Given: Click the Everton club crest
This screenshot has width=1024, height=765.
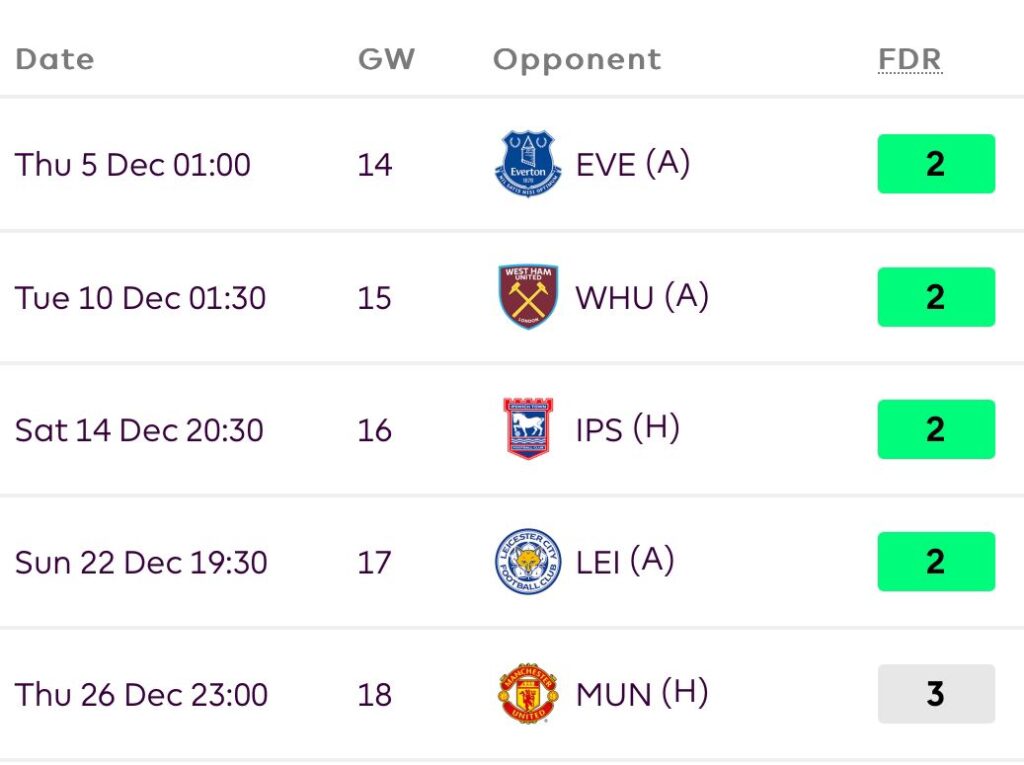Looking at the screenshot, I should tap(528, 164).
